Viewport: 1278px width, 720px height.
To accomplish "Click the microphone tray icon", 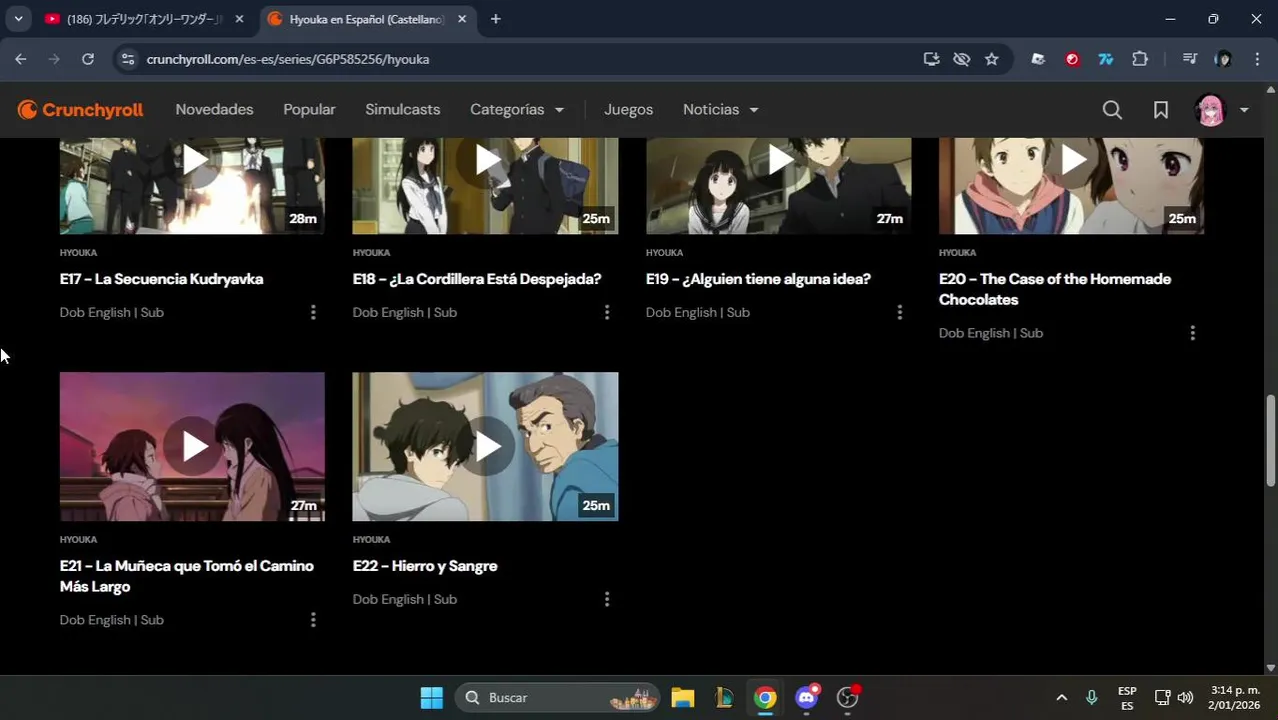I will 1092,698.
